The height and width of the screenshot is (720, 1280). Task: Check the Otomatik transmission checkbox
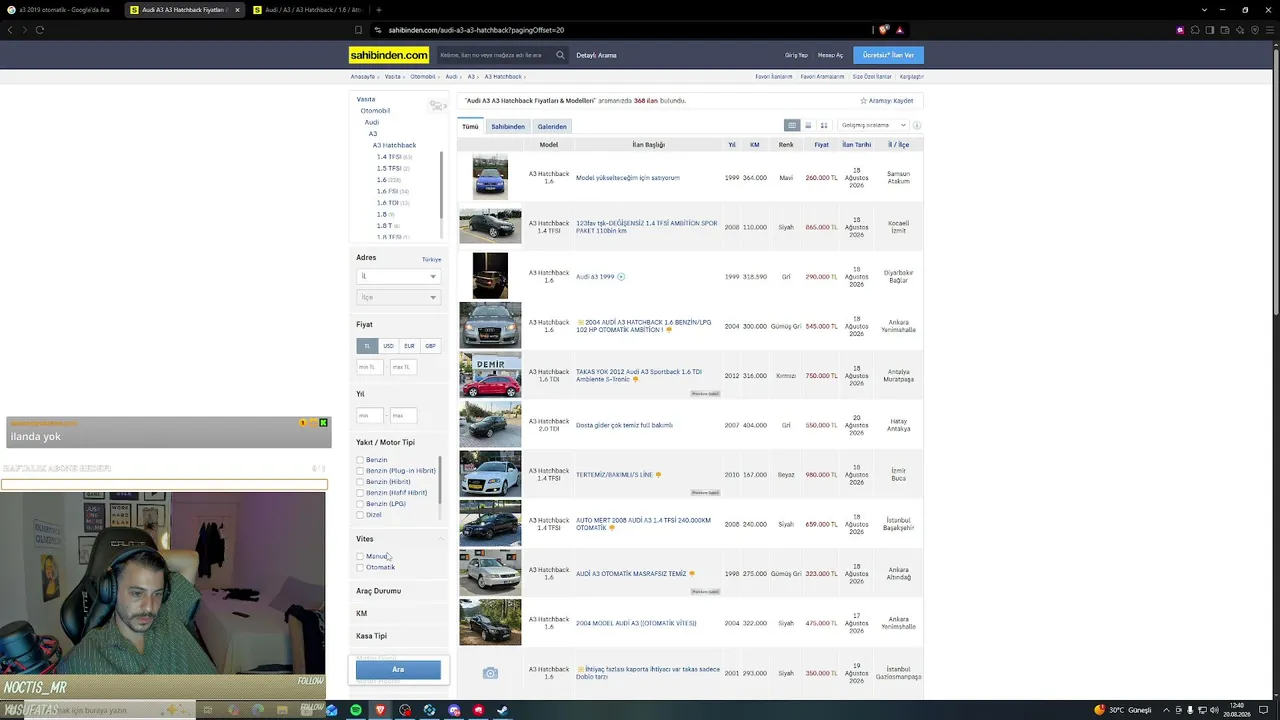coord(360,567)
